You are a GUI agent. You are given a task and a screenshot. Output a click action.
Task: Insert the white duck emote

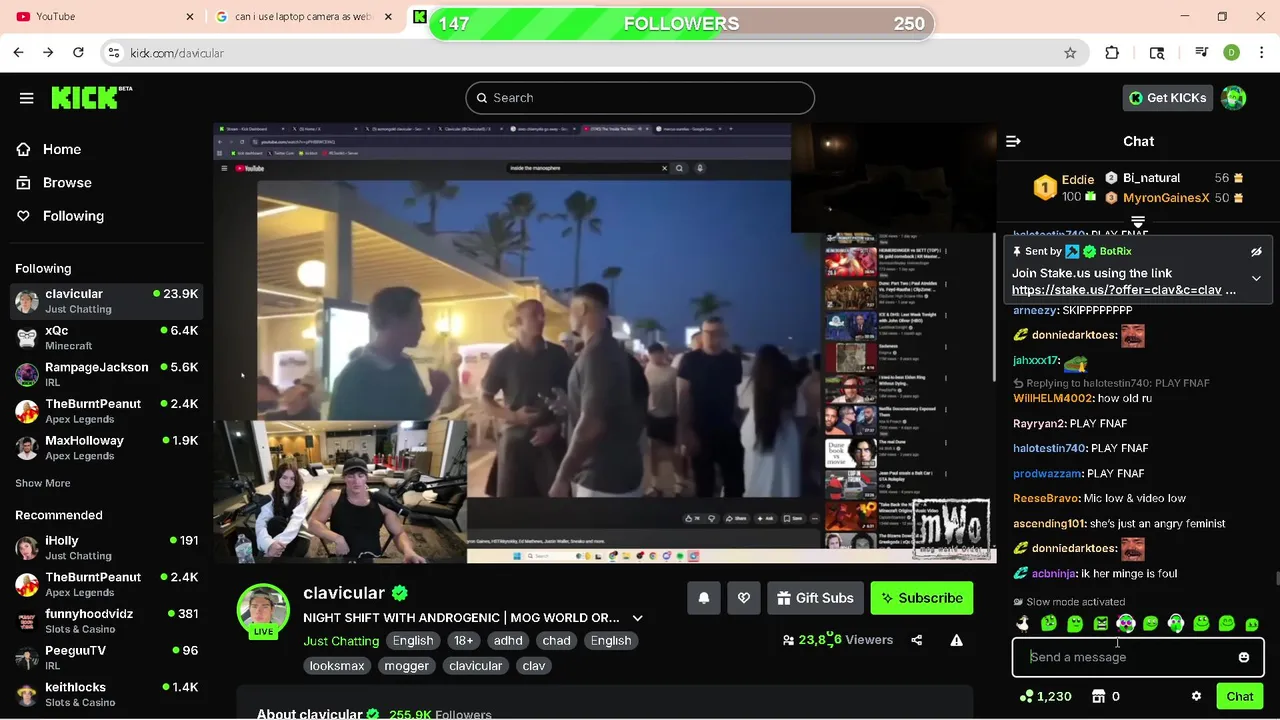[x=1023, y=624]
